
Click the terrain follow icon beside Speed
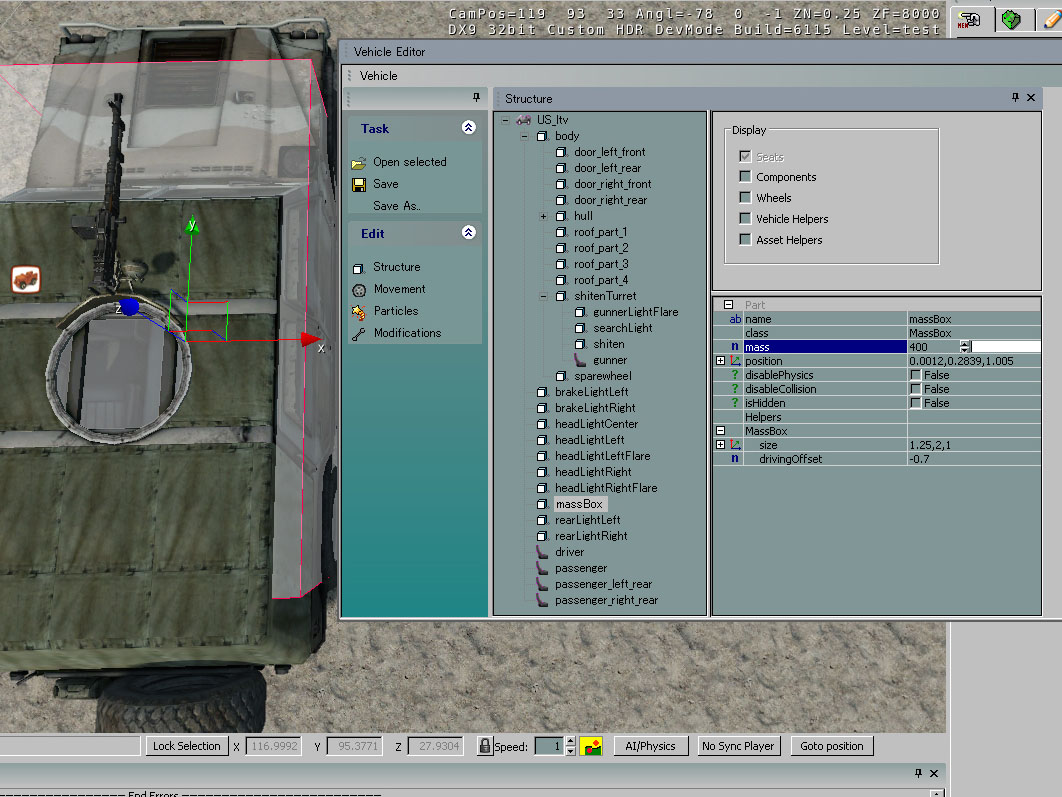[x=591, y=746]
